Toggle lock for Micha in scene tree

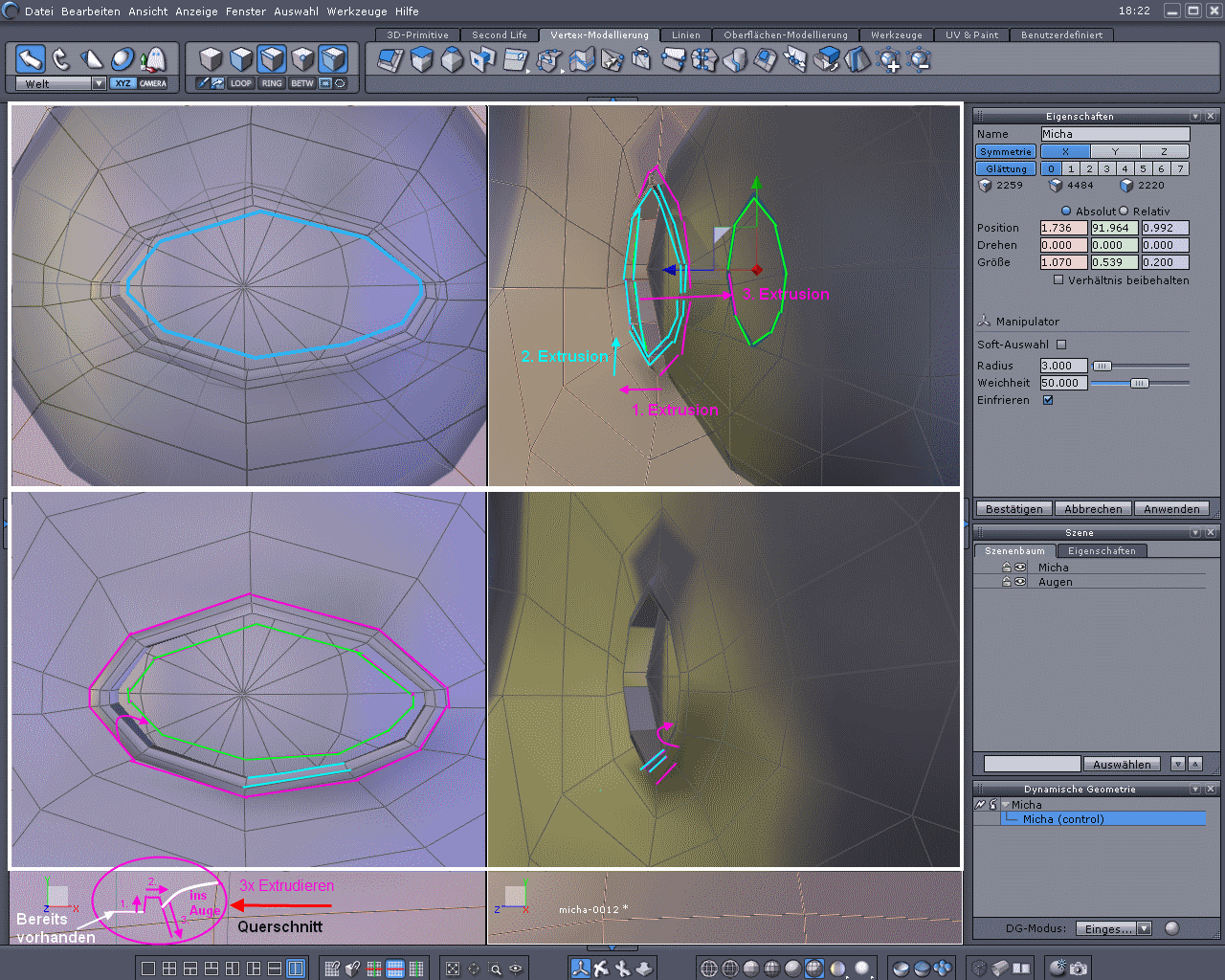tap(1007, 568)
